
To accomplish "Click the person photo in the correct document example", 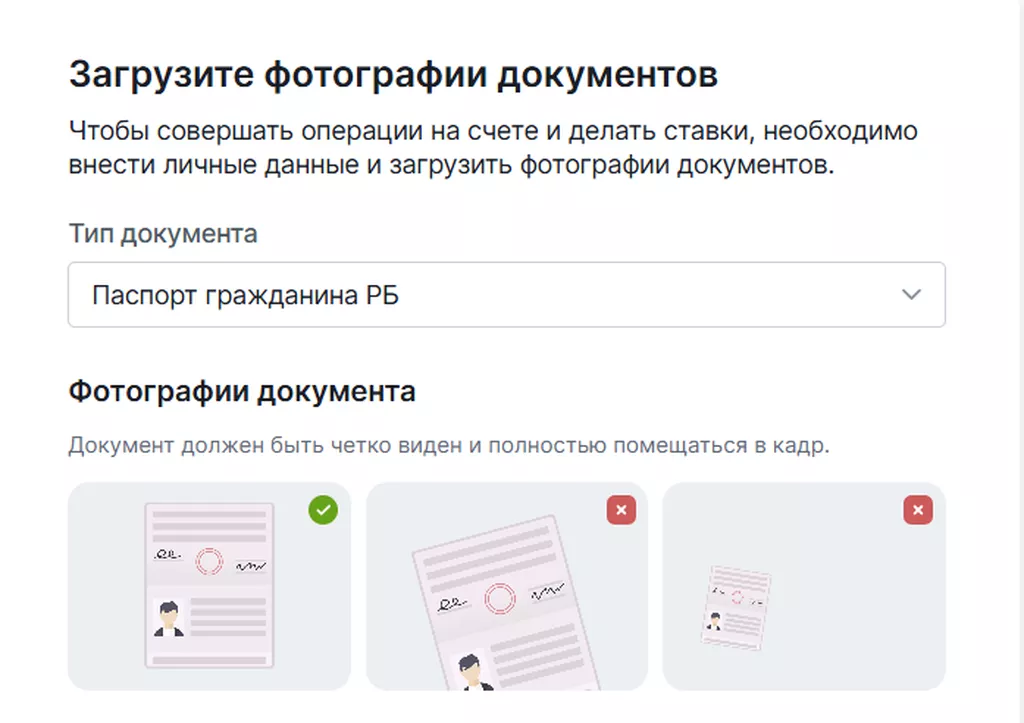I will 168,617.
